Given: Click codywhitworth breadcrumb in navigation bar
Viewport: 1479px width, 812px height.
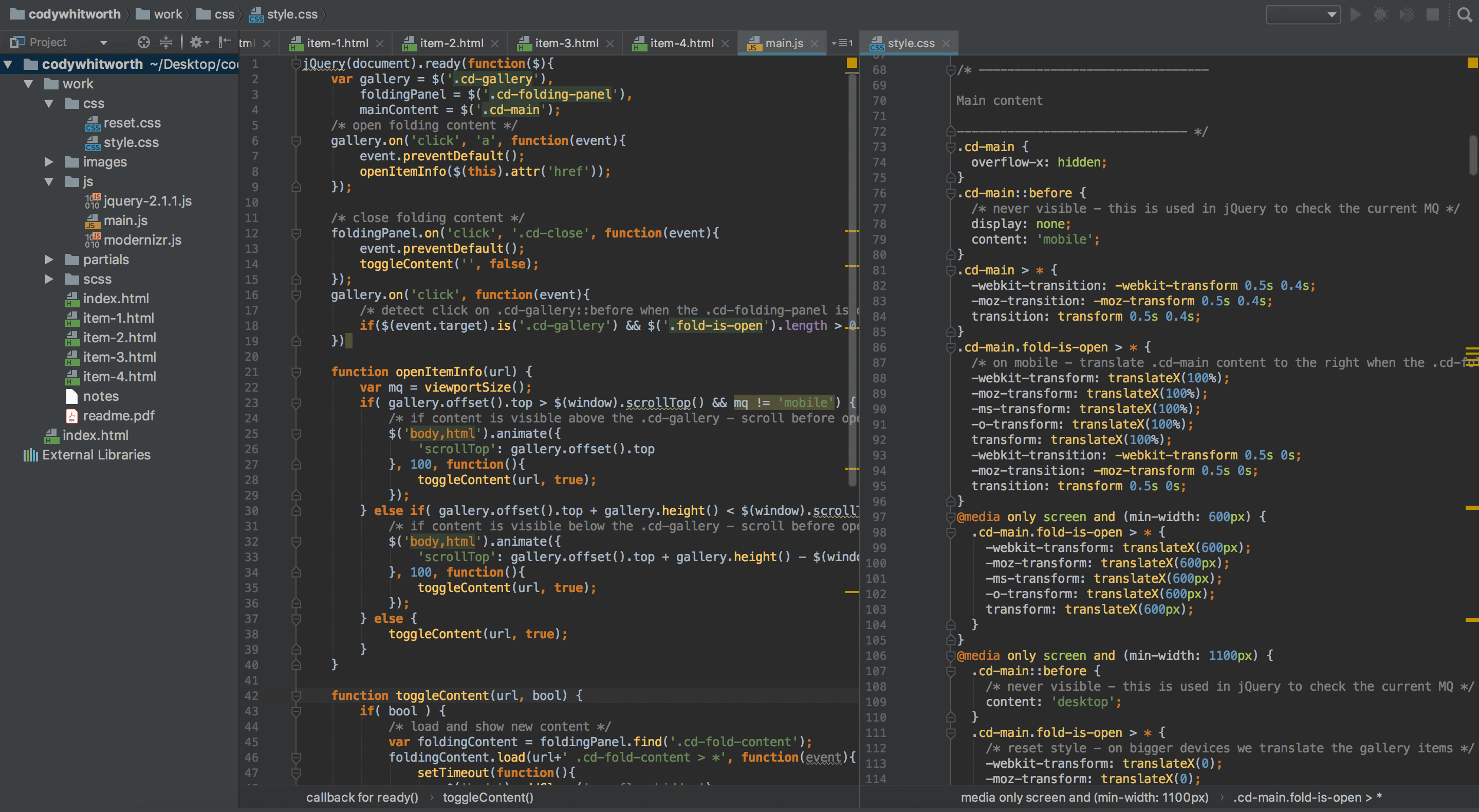Looking at the screenshot, I should pyautogui.click(x=67, y=14).
